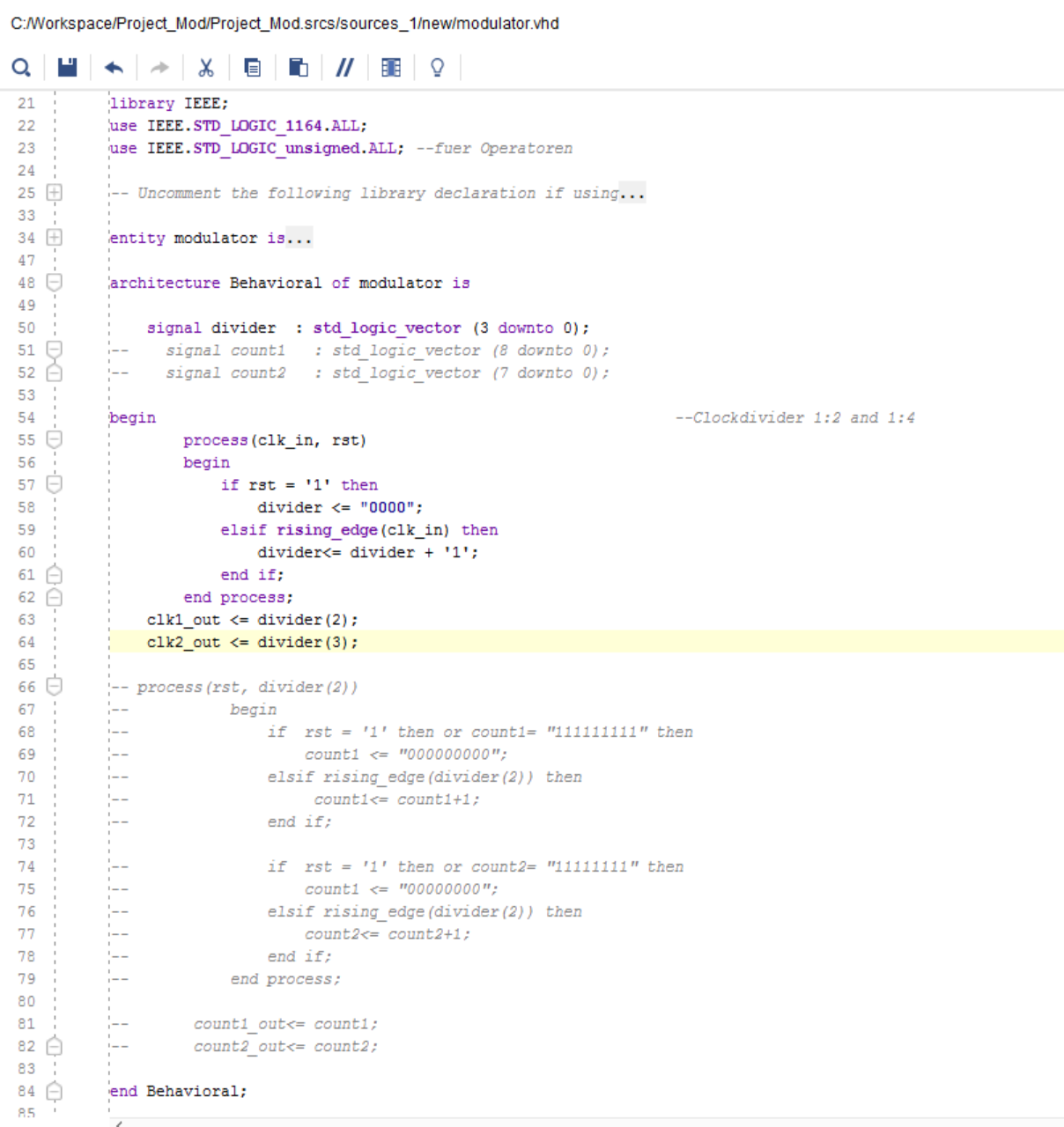1064x1127 pixels.
Task: Expand the folded entity modulator block
Action: [x=54, y=238]
